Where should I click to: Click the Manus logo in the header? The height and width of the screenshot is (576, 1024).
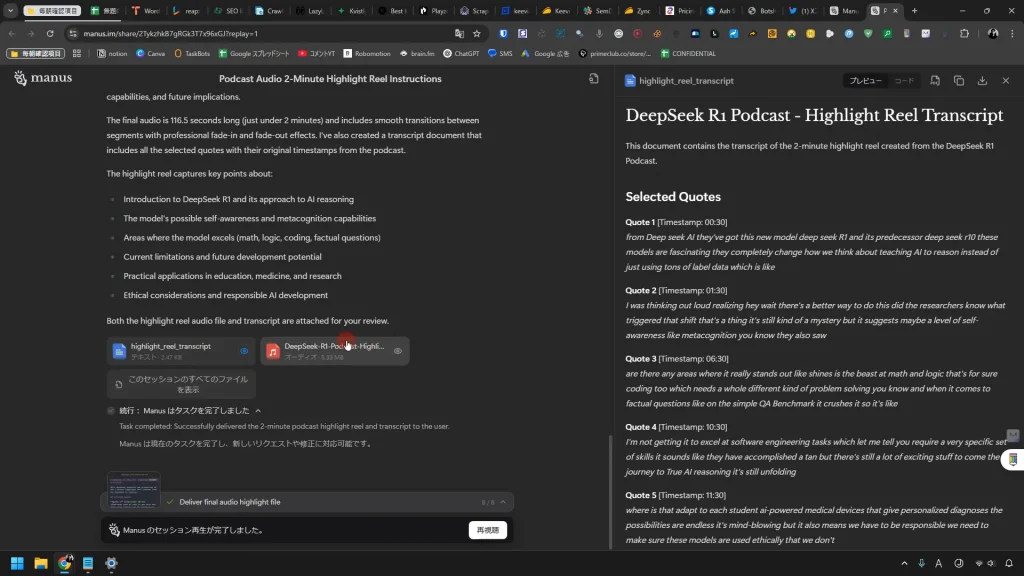(x=43, y=78)
